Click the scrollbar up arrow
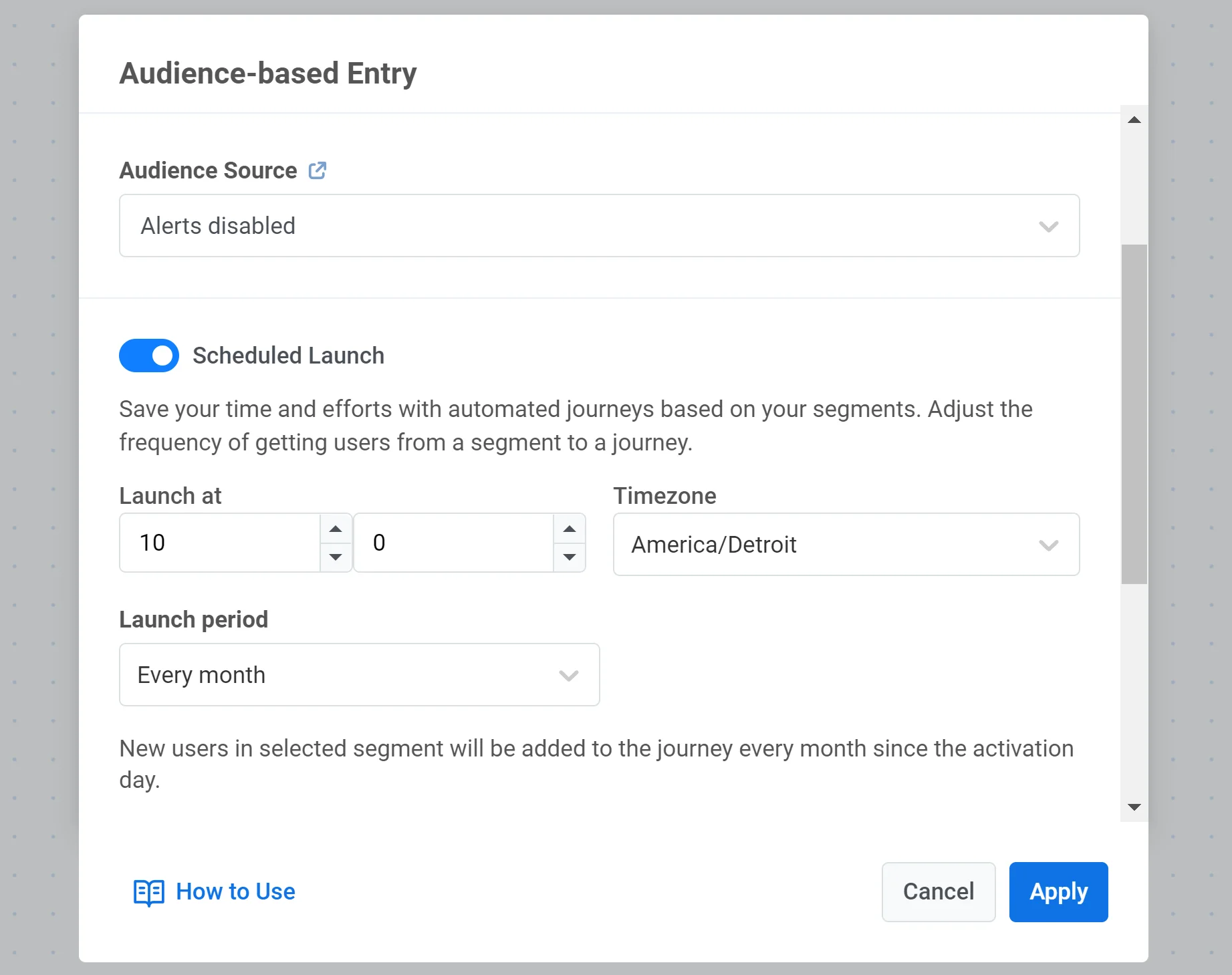 (x=1134, y=120)
